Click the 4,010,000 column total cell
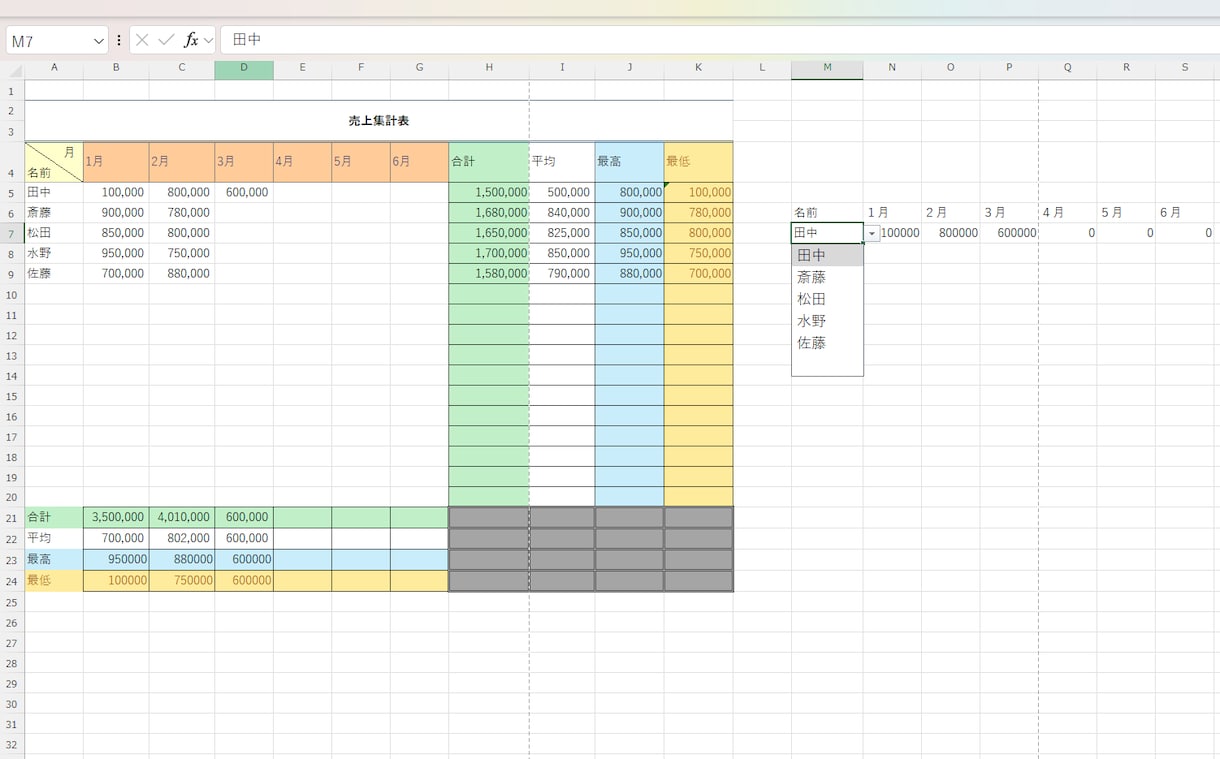1220x759 pixels. [x=182, y=518]
